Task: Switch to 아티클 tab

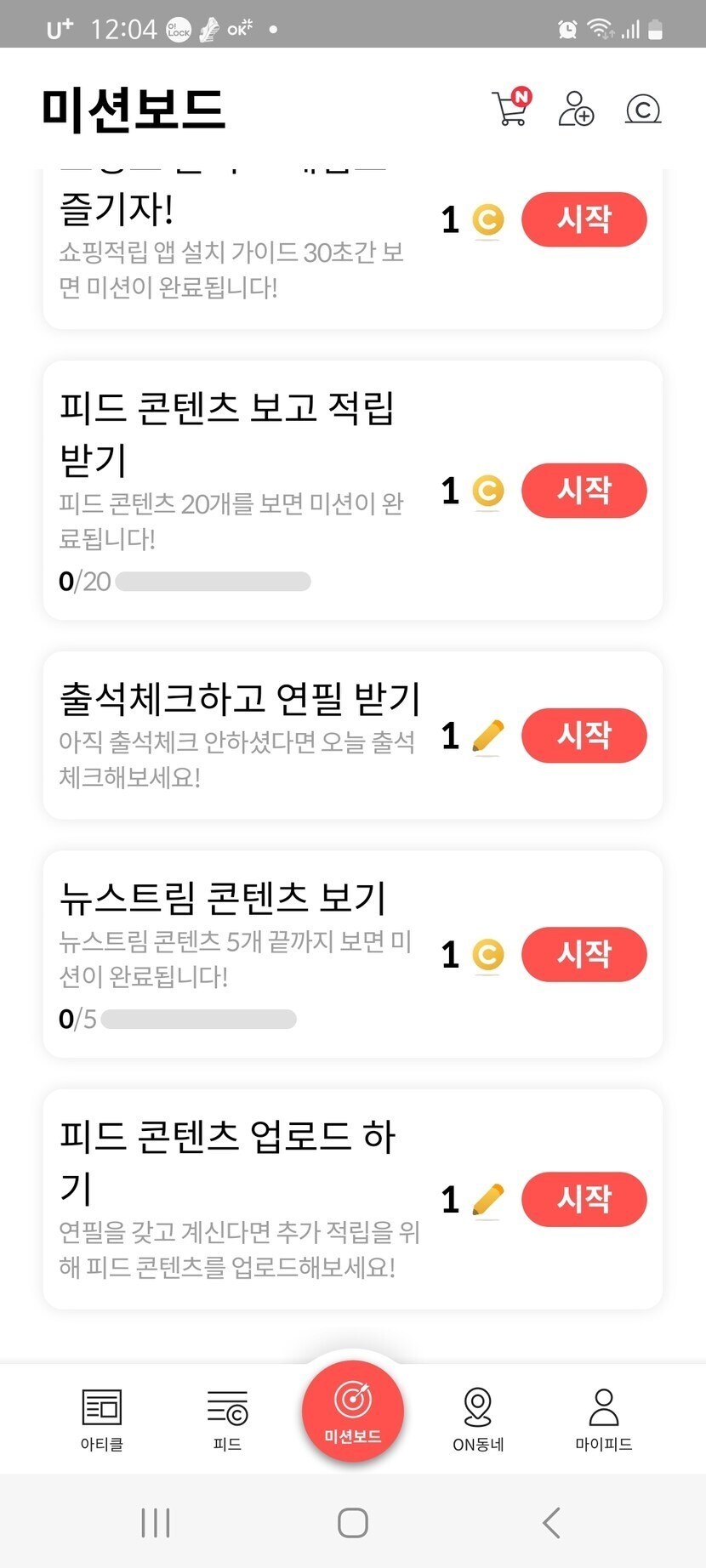Action: pos(101,1418)
